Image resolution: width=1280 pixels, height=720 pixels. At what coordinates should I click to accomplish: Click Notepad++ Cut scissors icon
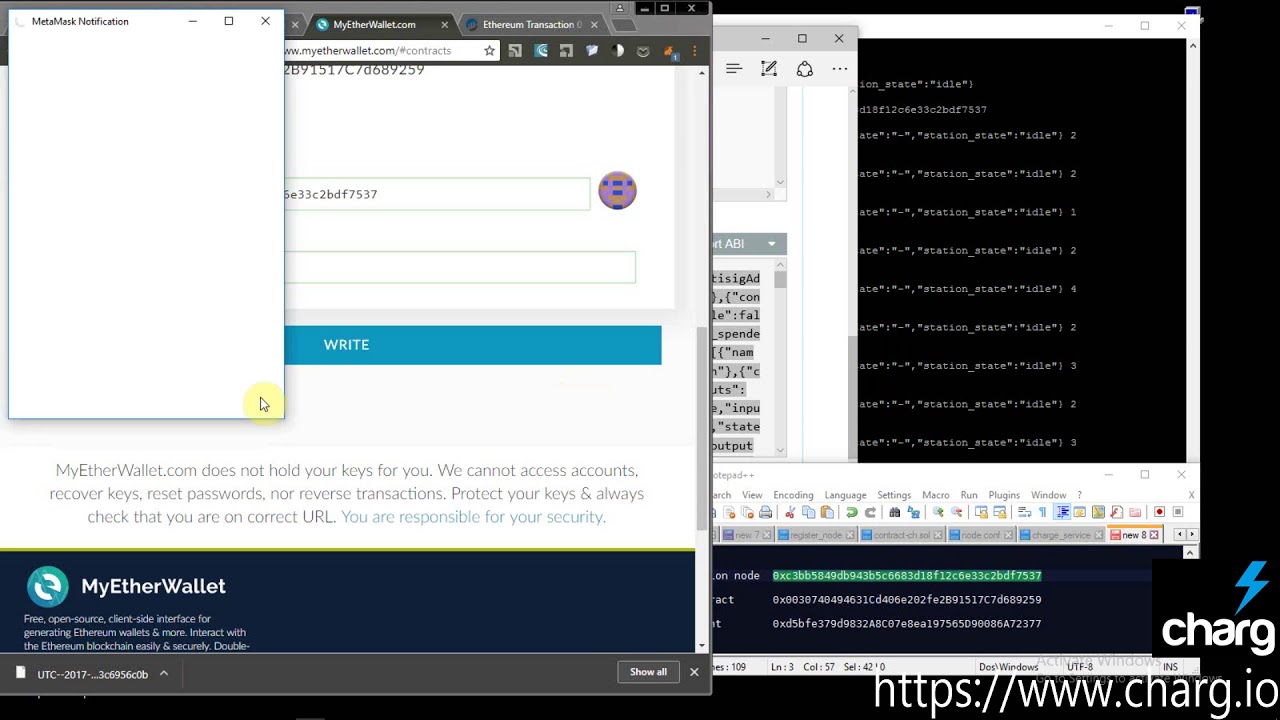click(x=790, y=512)
